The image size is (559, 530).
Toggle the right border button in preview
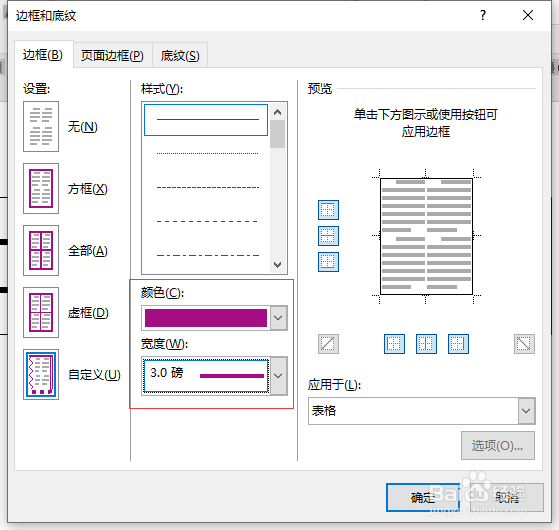pos(458,344)
